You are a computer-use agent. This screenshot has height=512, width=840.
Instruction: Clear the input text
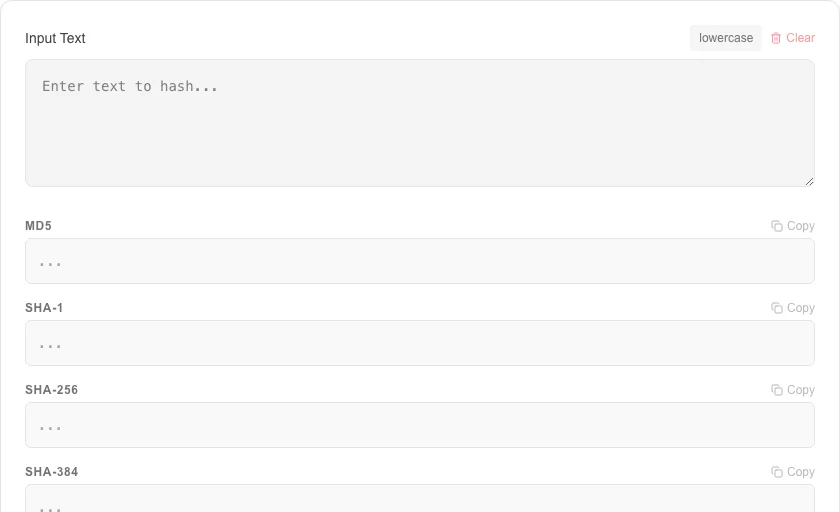793,38
